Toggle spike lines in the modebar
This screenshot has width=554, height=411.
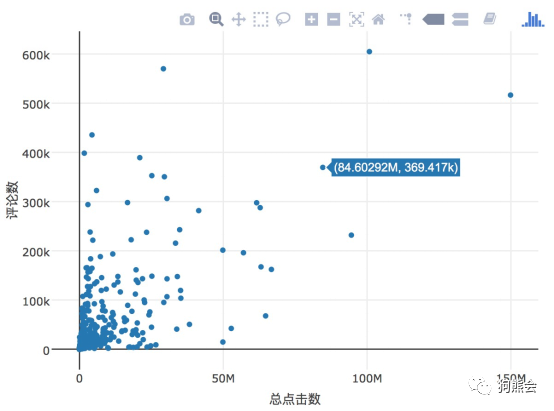pyautogui.click(x=406, y=19)
